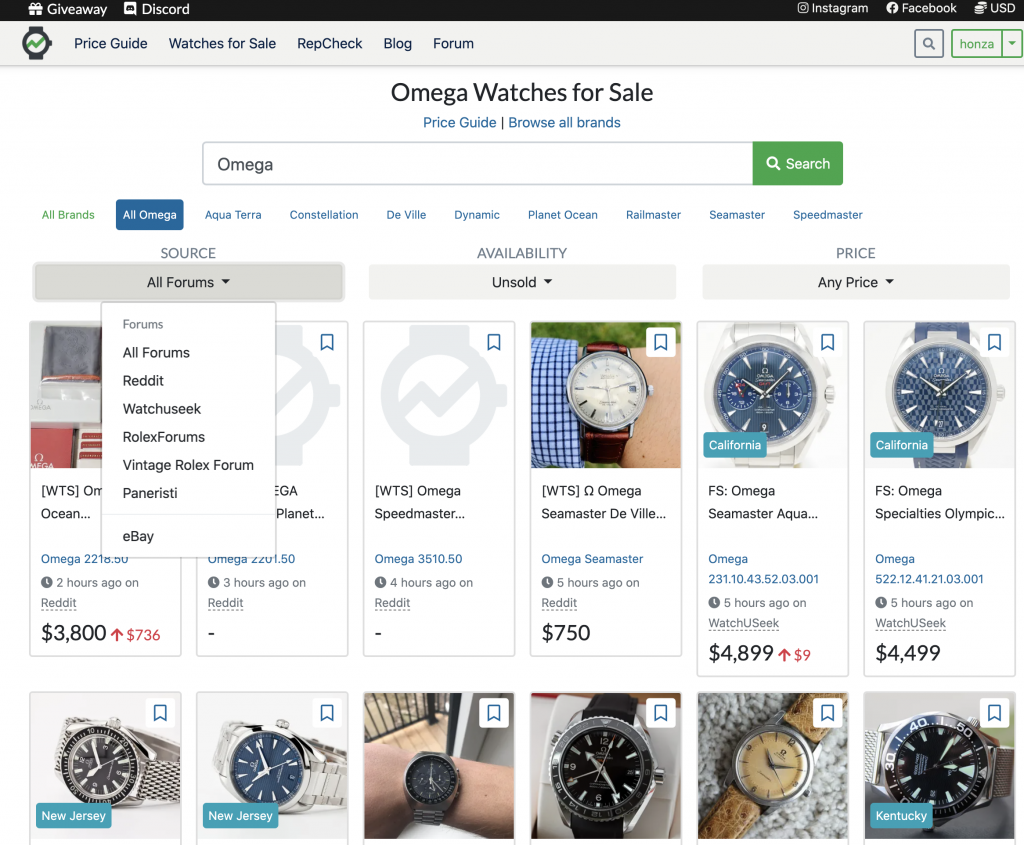Open 'FS: Omega Seamaster Aqua...' listing title
Viewport: 1024px width, 845px height.
pos(763,502)
